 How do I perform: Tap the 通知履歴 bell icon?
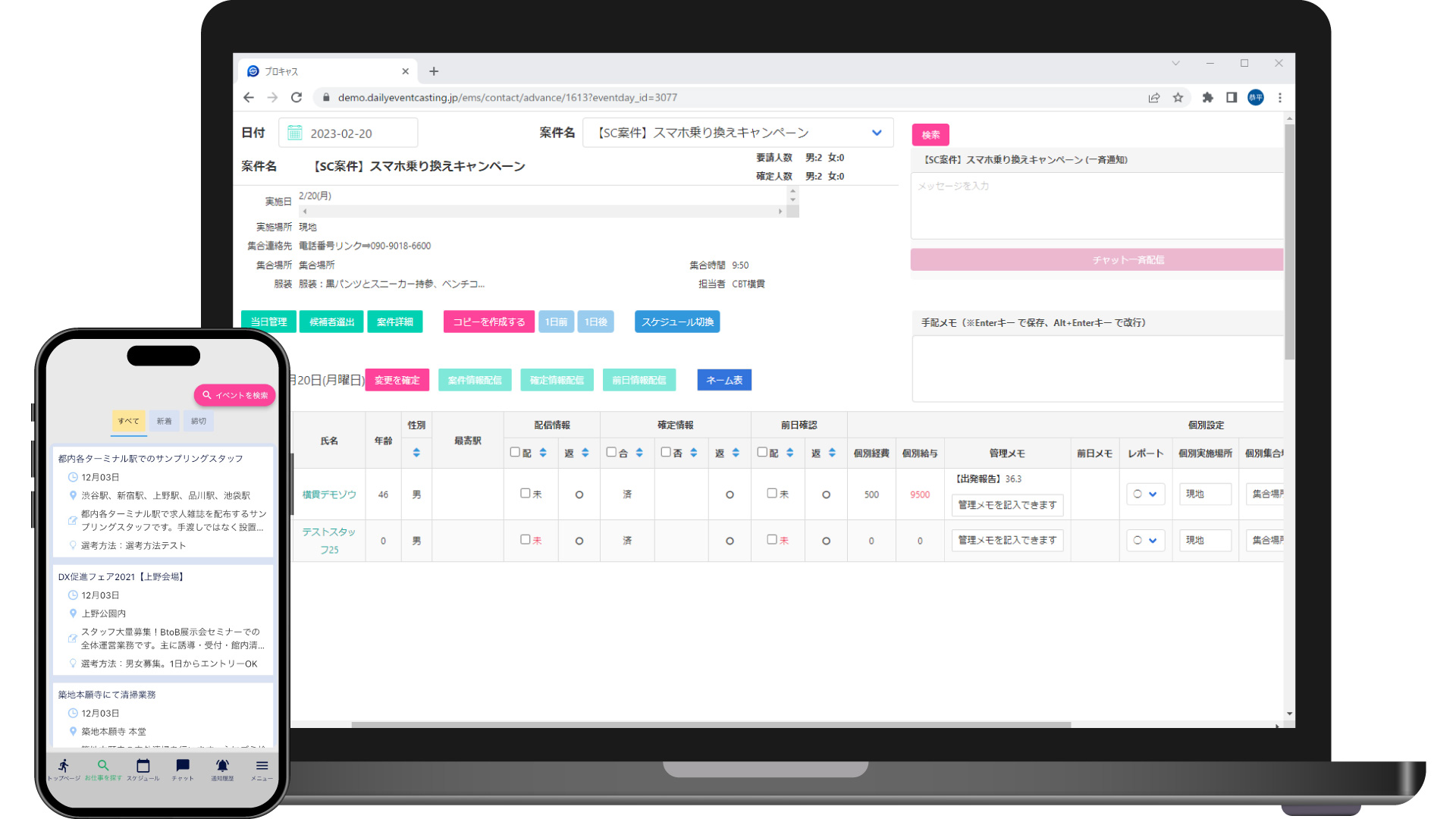[222, 766]
